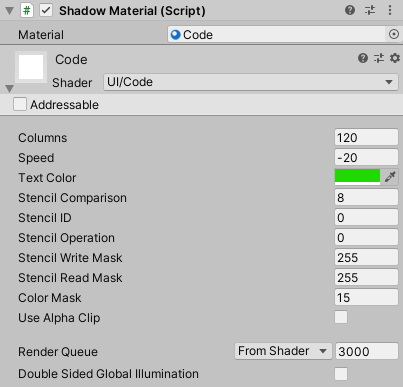Toggle Double Sided Global Illumination

coord(341,374)
